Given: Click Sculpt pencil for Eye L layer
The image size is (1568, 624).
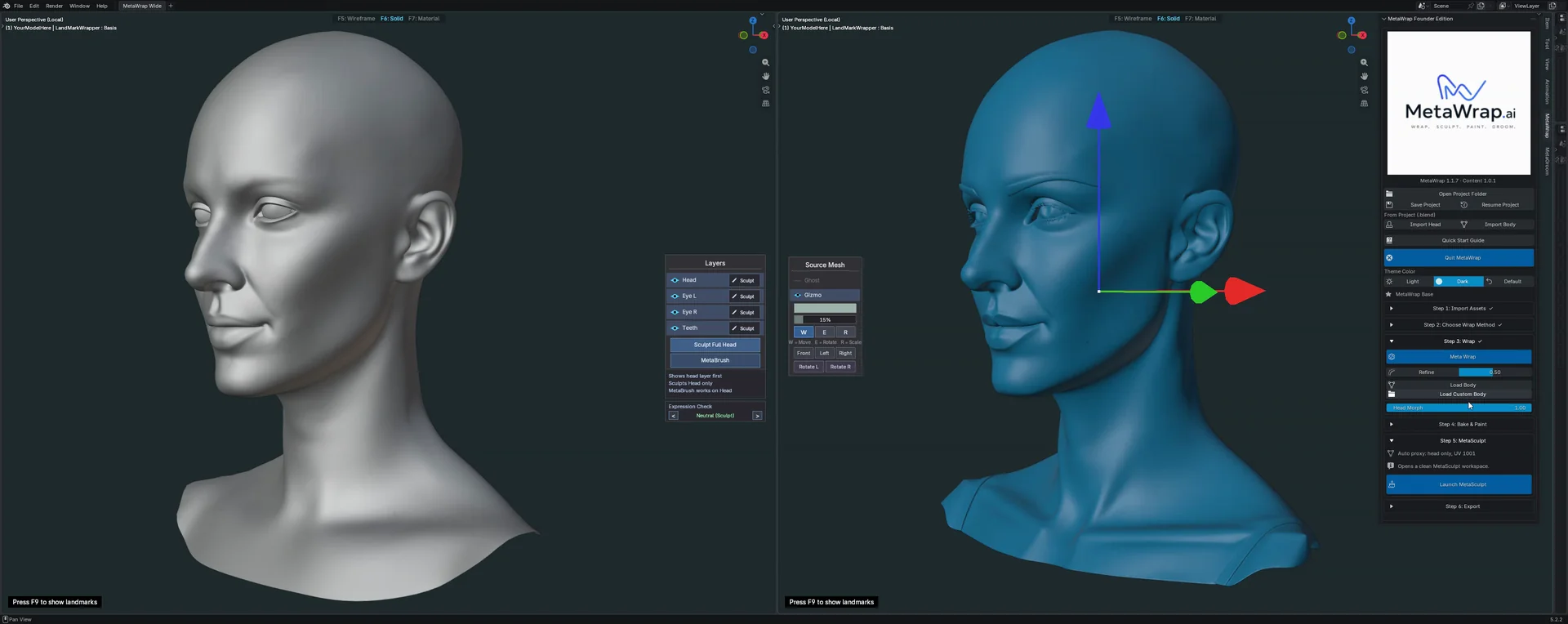Looking at the screenshot, I should pyautogui.click(x=744, y=296).
